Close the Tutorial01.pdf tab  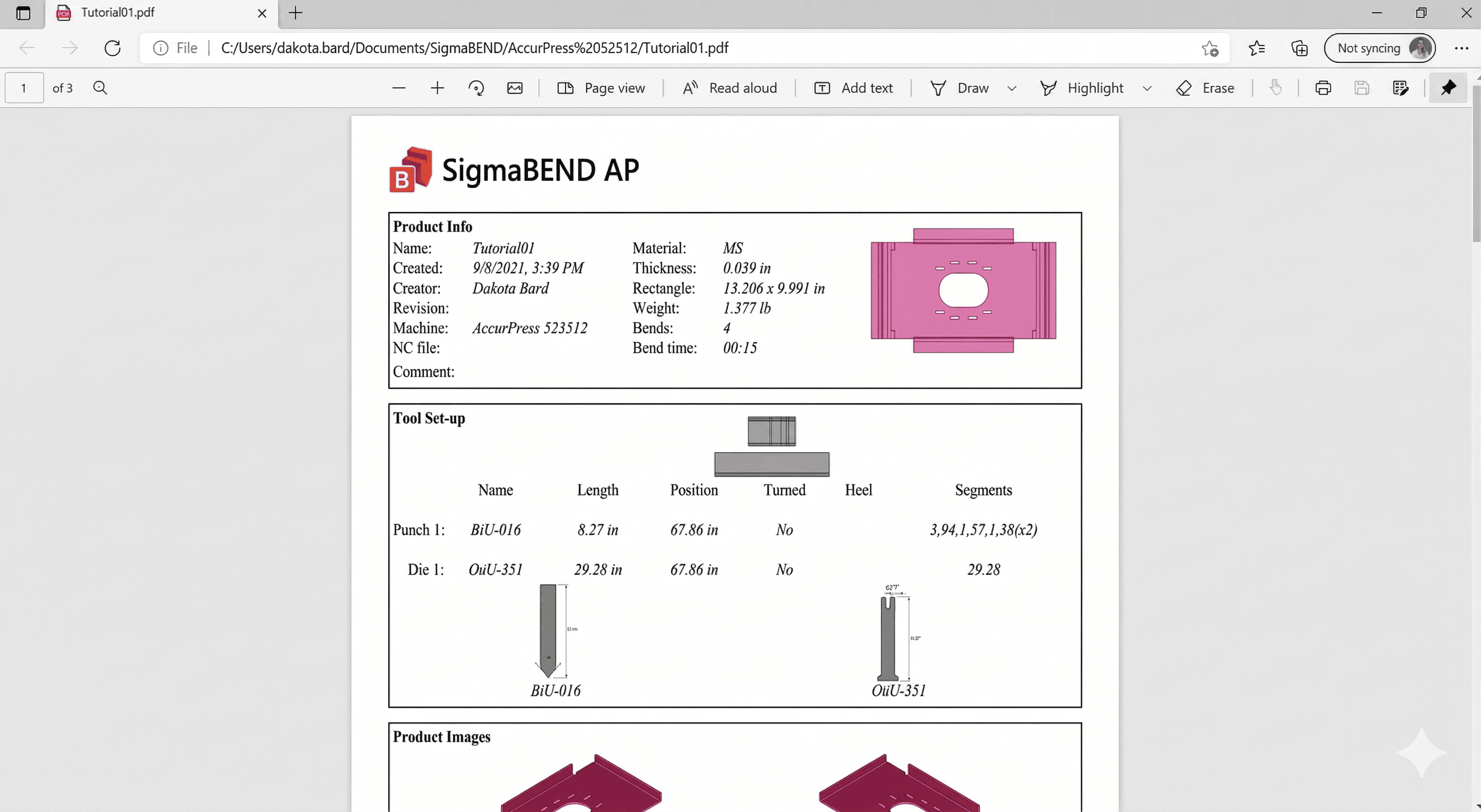point(262,13)
